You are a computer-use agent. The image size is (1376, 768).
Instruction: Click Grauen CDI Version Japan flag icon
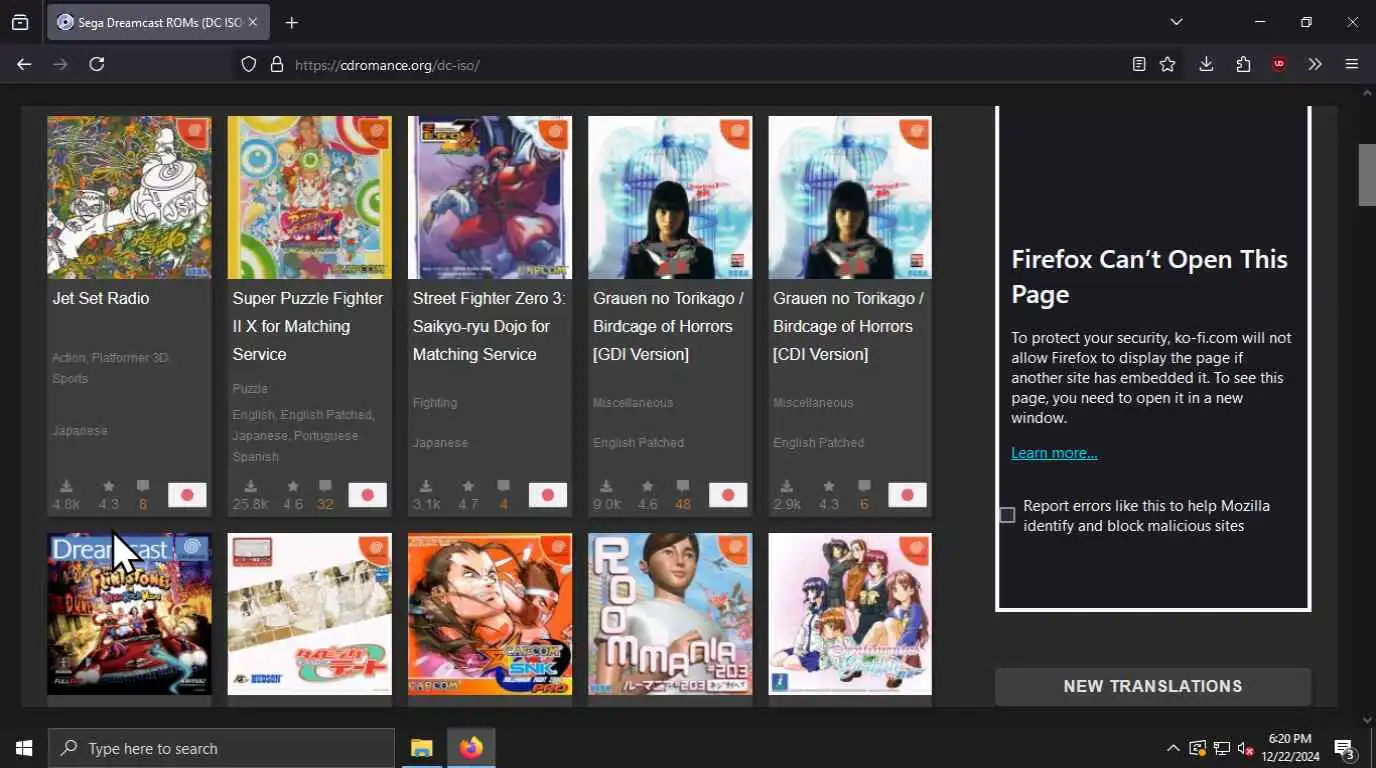pos(908,495)
